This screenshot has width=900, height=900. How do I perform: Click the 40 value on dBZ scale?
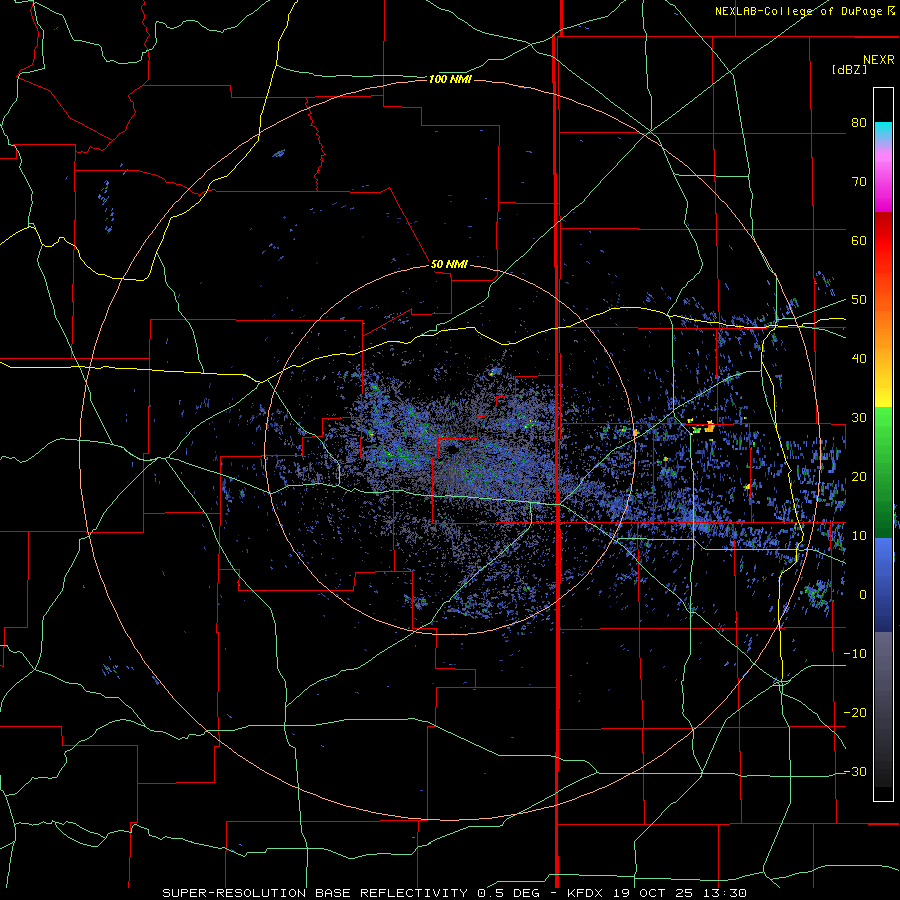(859, 359)
